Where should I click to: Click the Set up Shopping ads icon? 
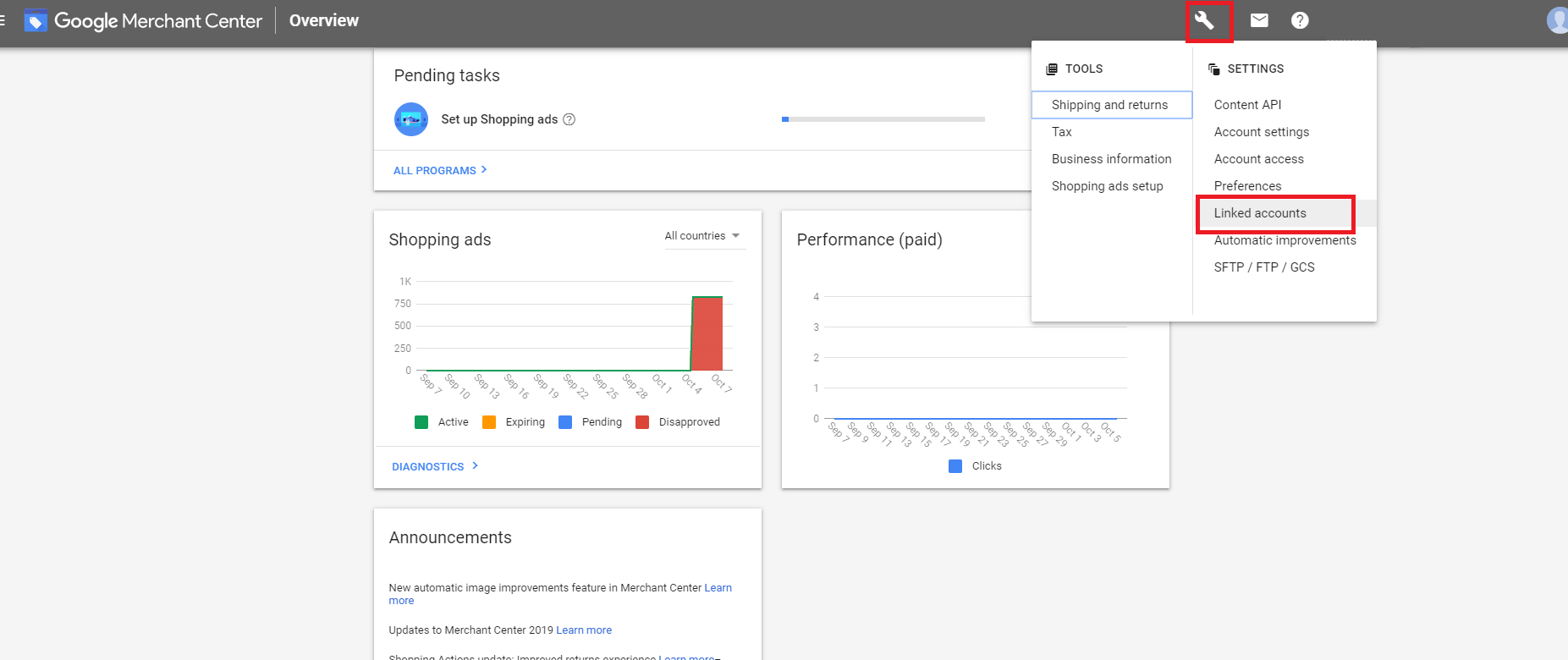point(411,119)
